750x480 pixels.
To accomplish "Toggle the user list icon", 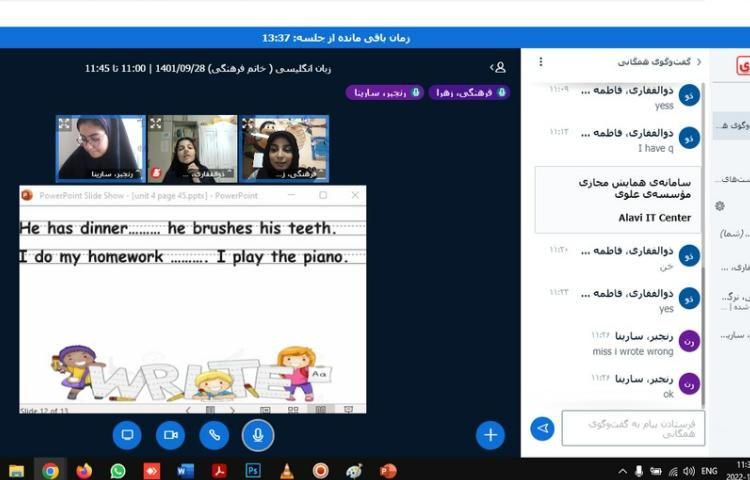I will click(x=498, y=67).
